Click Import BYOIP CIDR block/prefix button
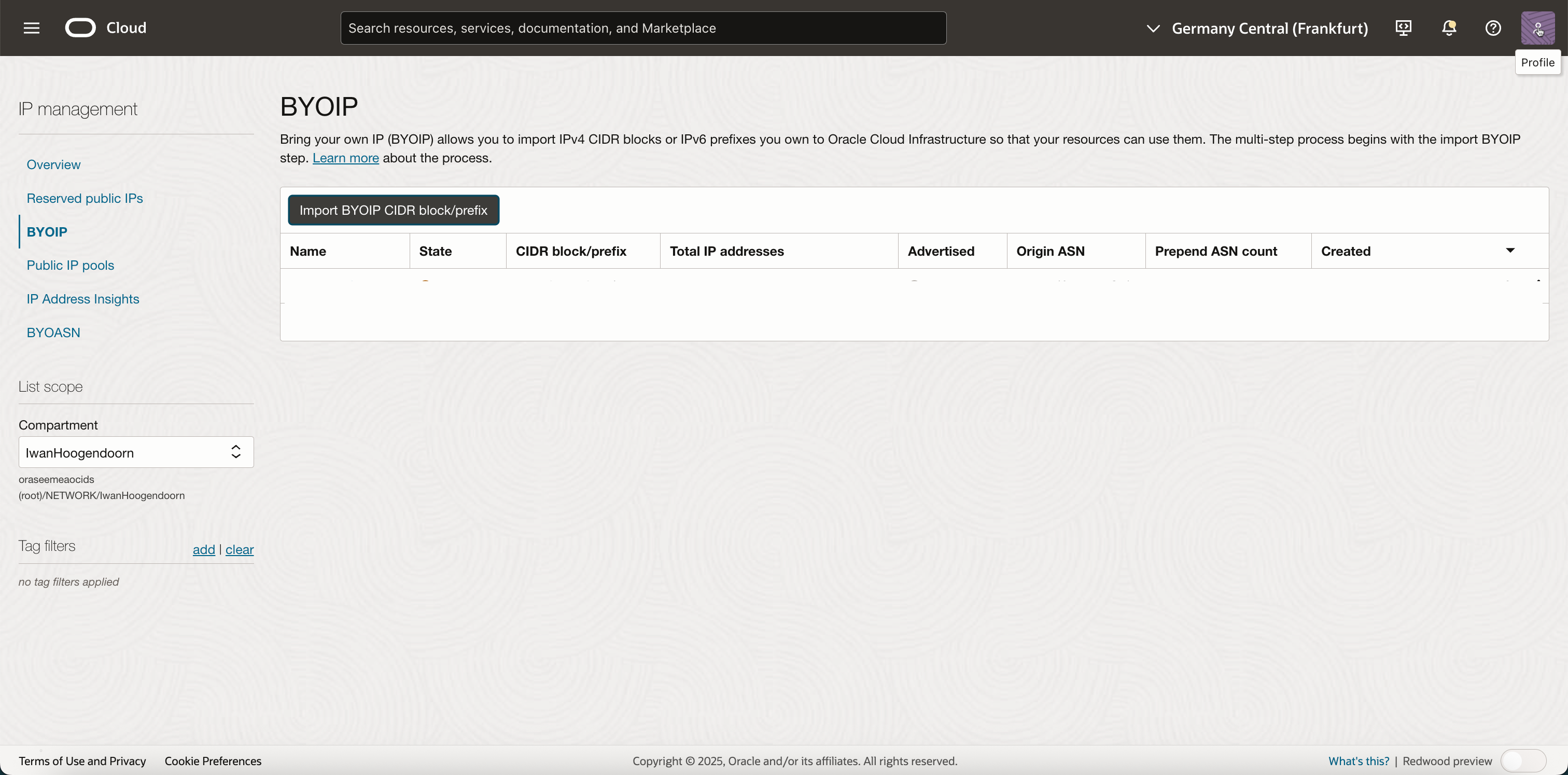 (x=393, y=210)
